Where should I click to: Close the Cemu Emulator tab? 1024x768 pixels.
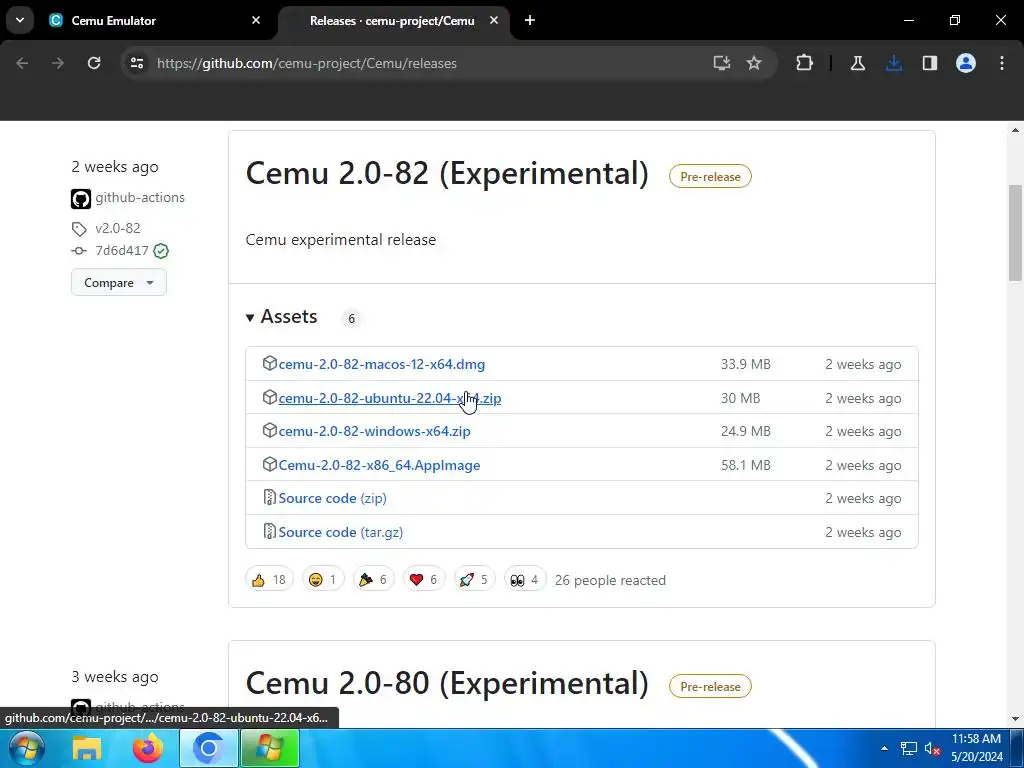[x=256, y=20]
